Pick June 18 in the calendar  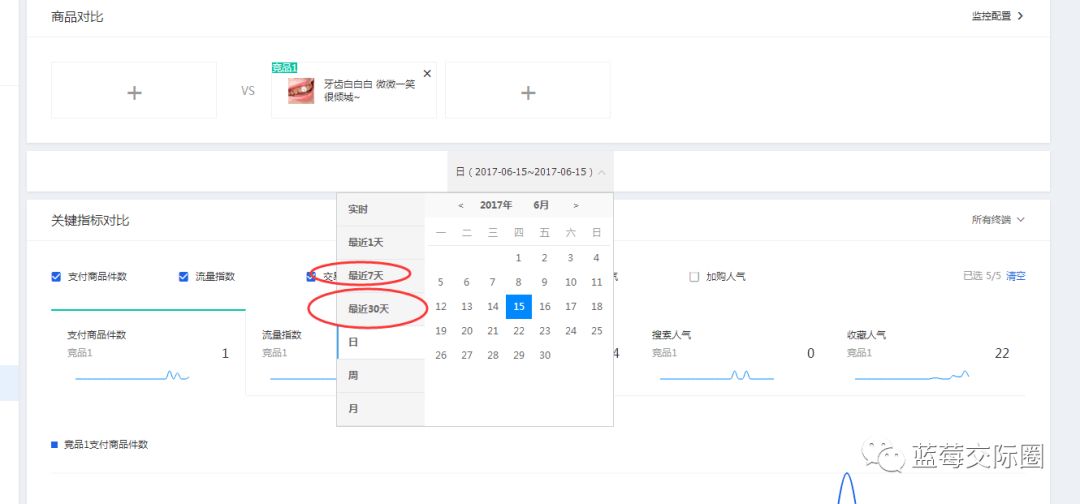click(x=596, y=306)
